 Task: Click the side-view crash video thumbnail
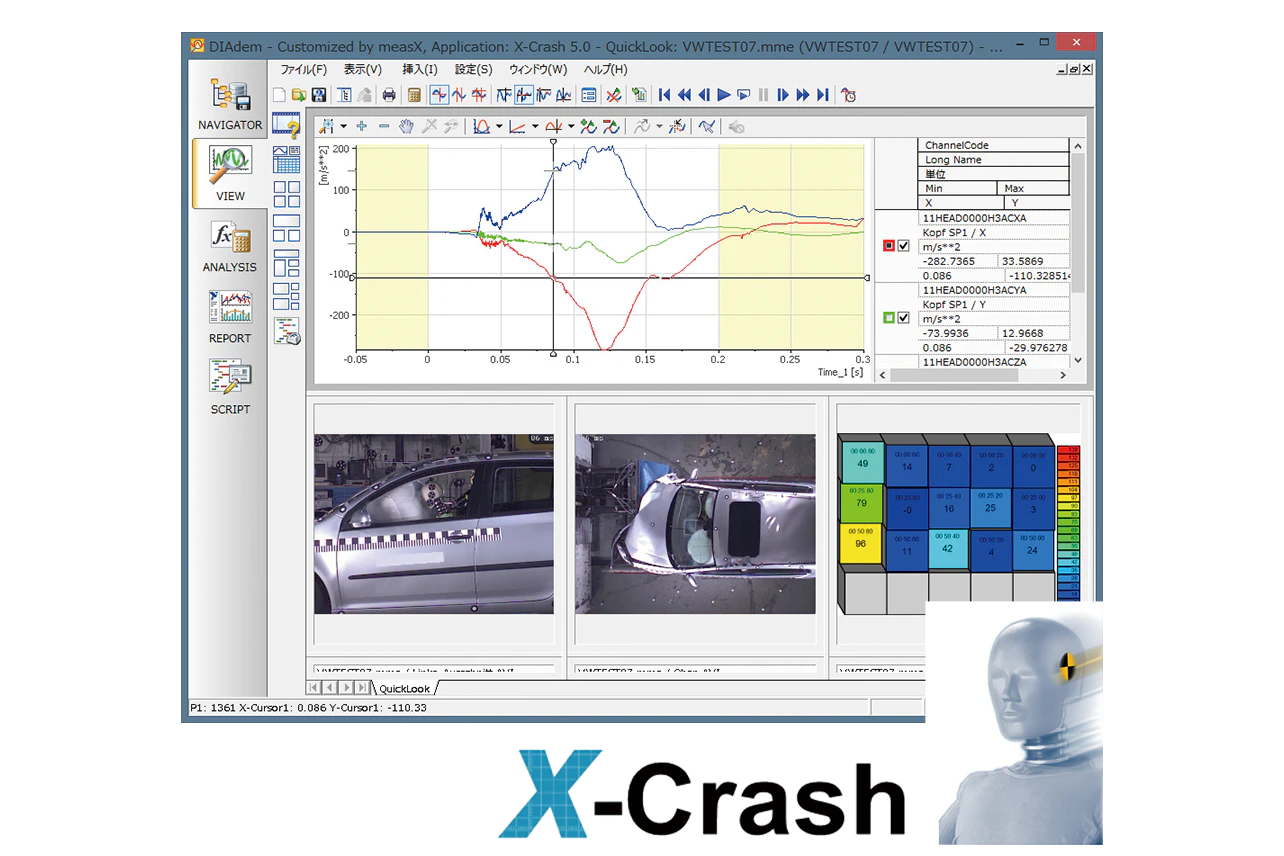coord(434,523)
